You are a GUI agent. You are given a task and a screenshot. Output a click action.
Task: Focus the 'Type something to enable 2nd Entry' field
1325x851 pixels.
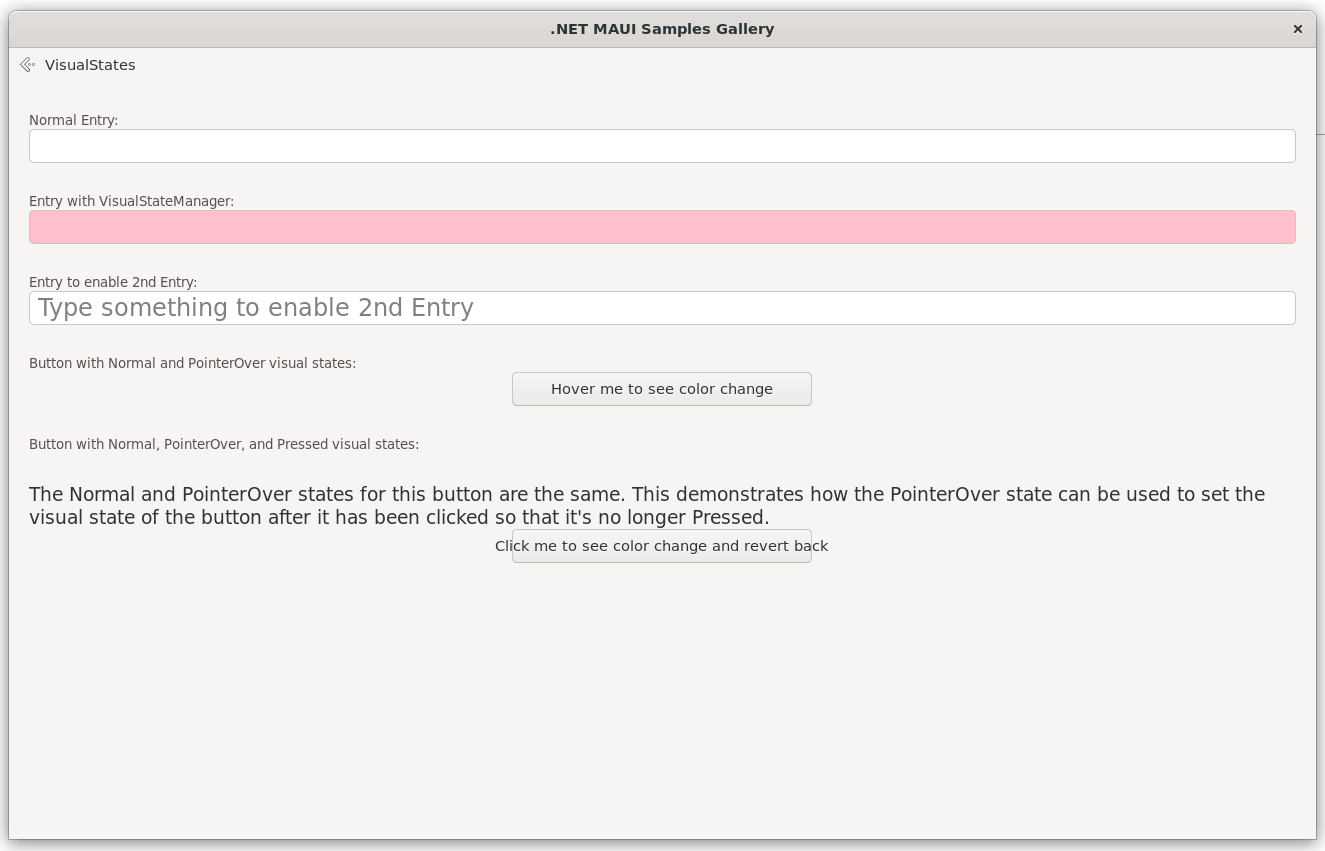(x=660, y=308)
